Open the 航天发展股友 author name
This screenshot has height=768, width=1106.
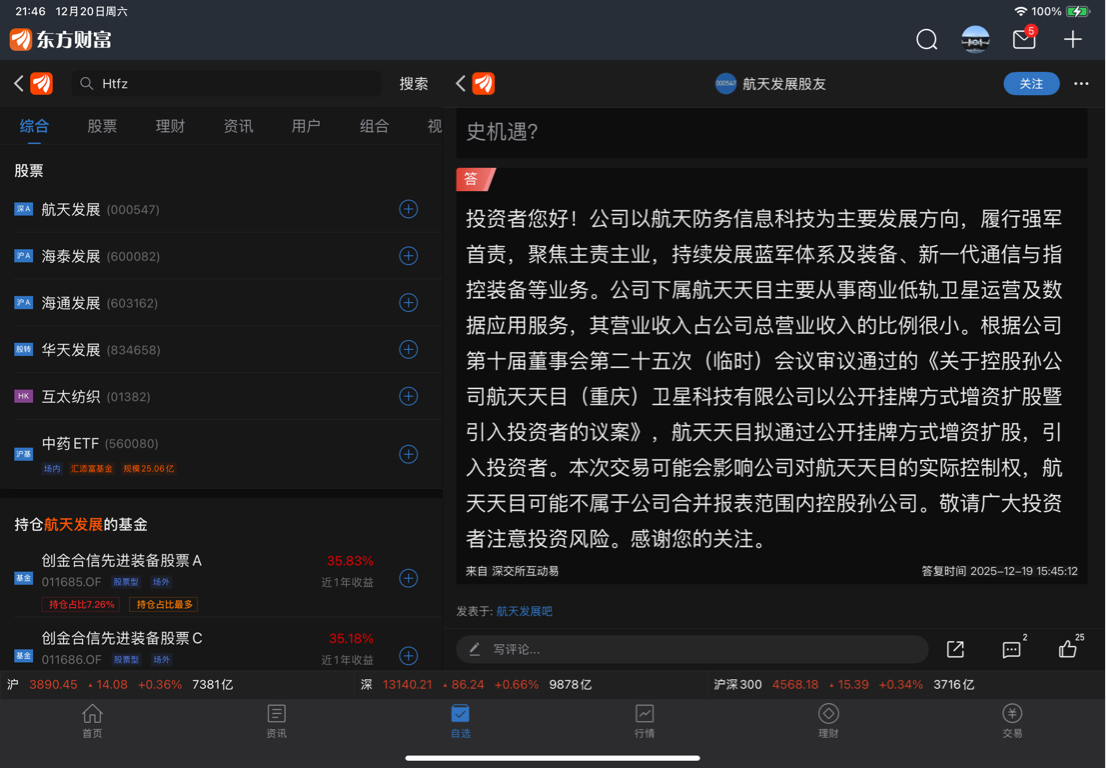point(784,84)
